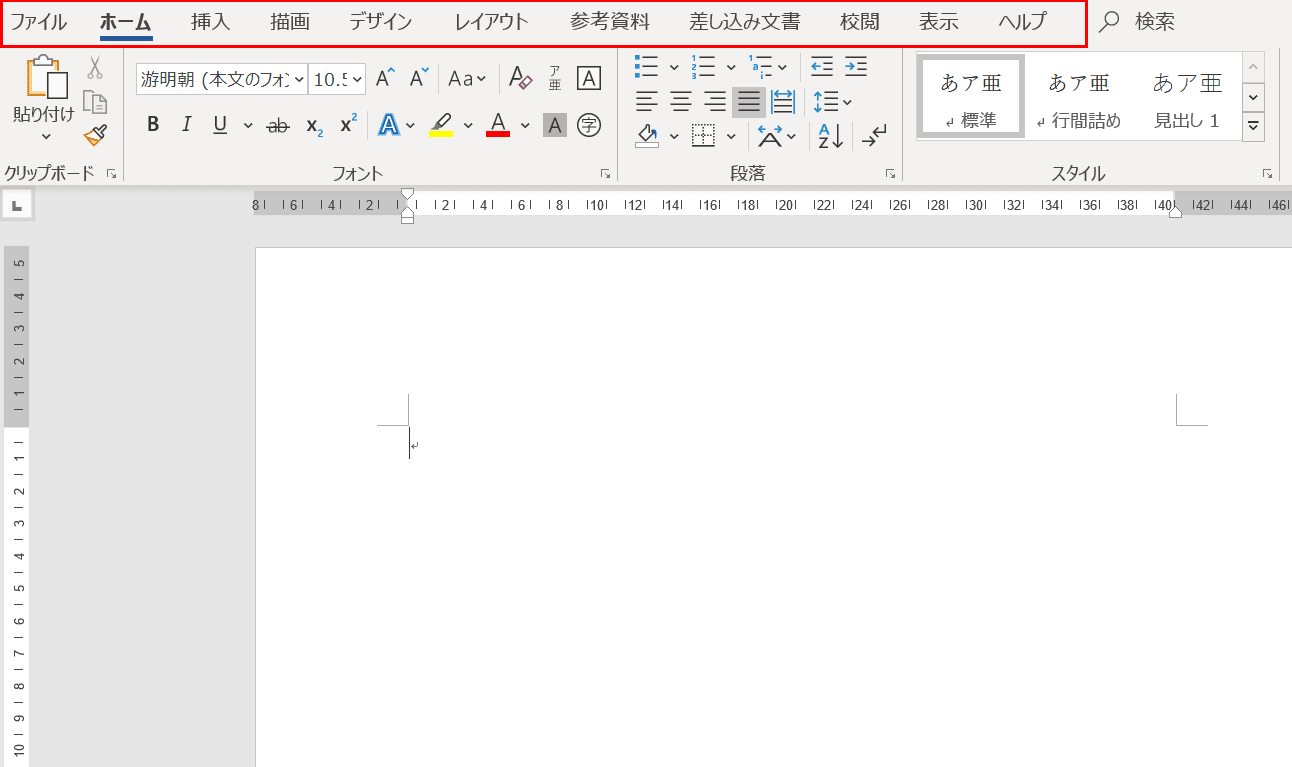Decrease font size with the shrink font icon
This screenshot has width=1292, height=767.
pos(419,78)
